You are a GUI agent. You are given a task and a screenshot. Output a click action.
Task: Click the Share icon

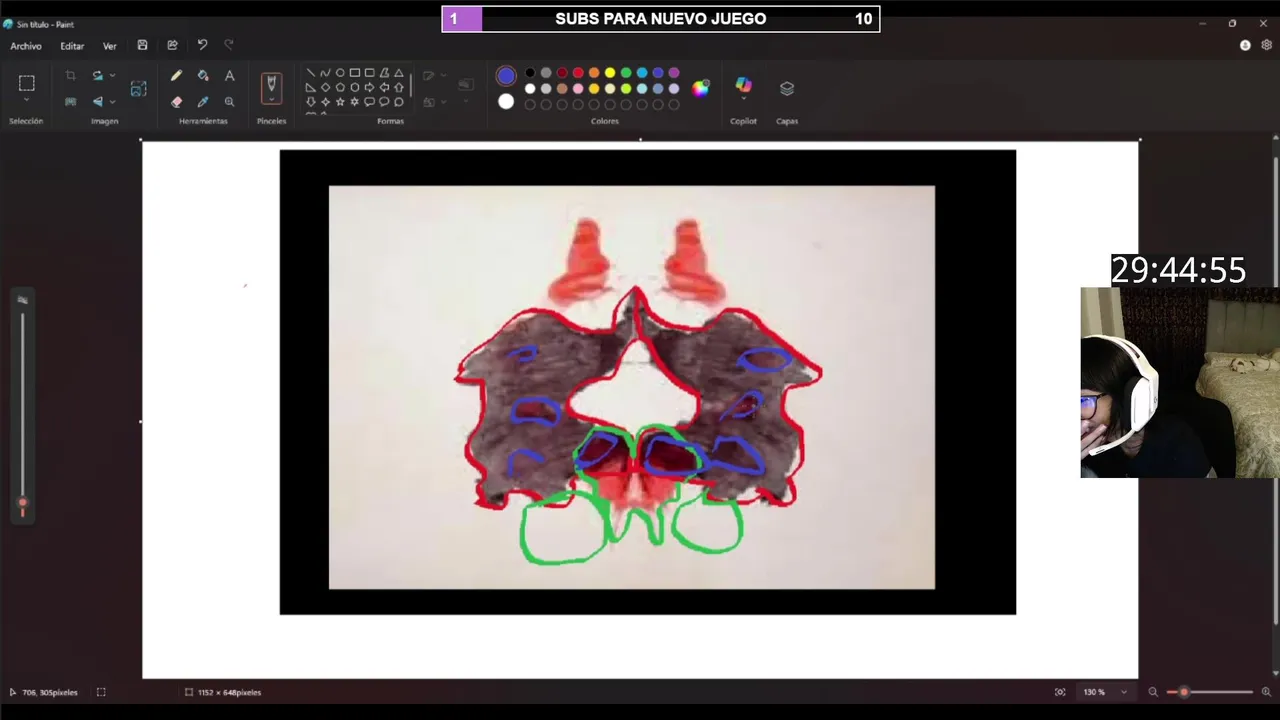pyautogui.click(x=172, y=46)
